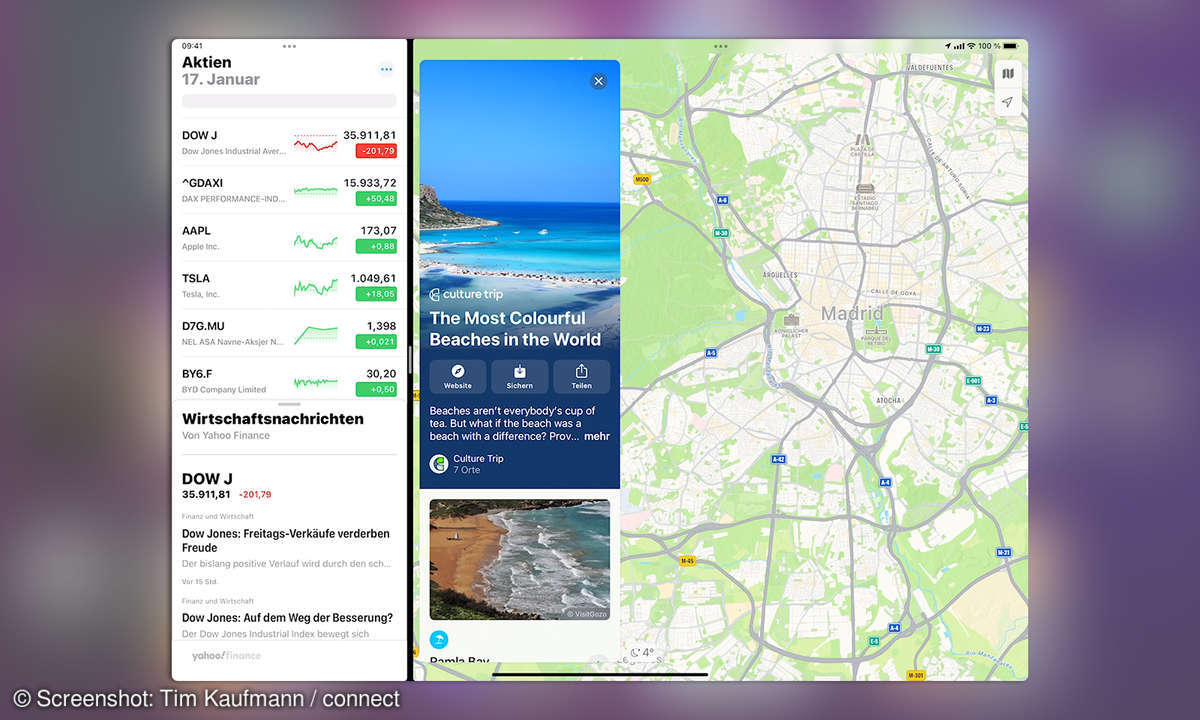Select the ^GDAXI stock row

point(289,190)
